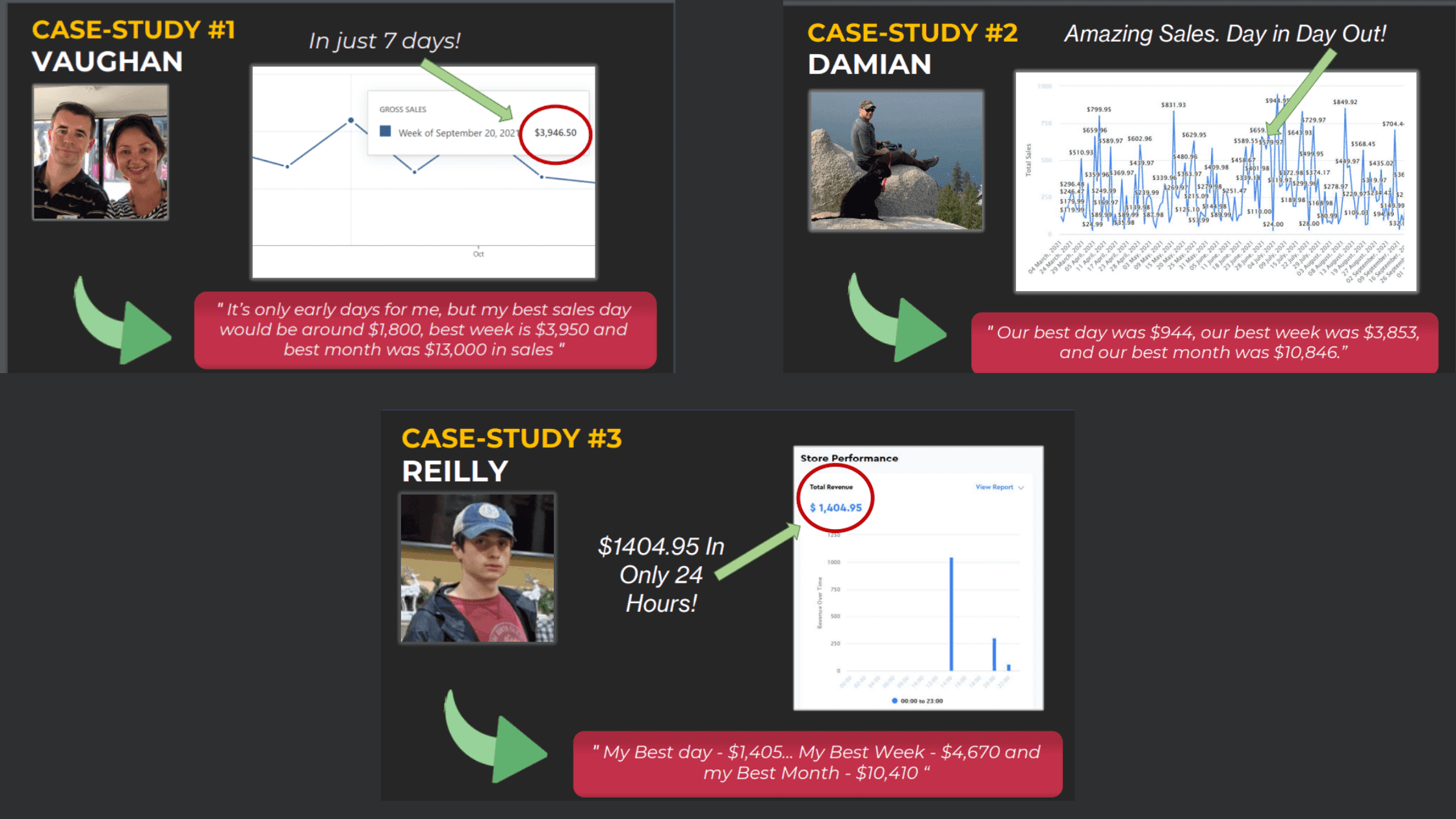This screenshot has height=819, width=1456.
Task: Click the CASE-STUDY #1 heading
Action: (133, 30)
